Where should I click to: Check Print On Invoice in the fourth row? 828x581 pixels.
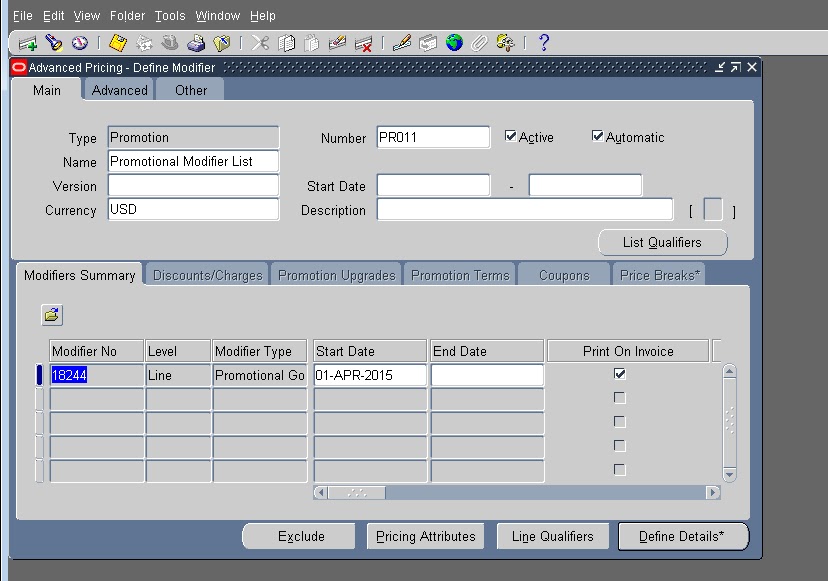click(620, 446)
